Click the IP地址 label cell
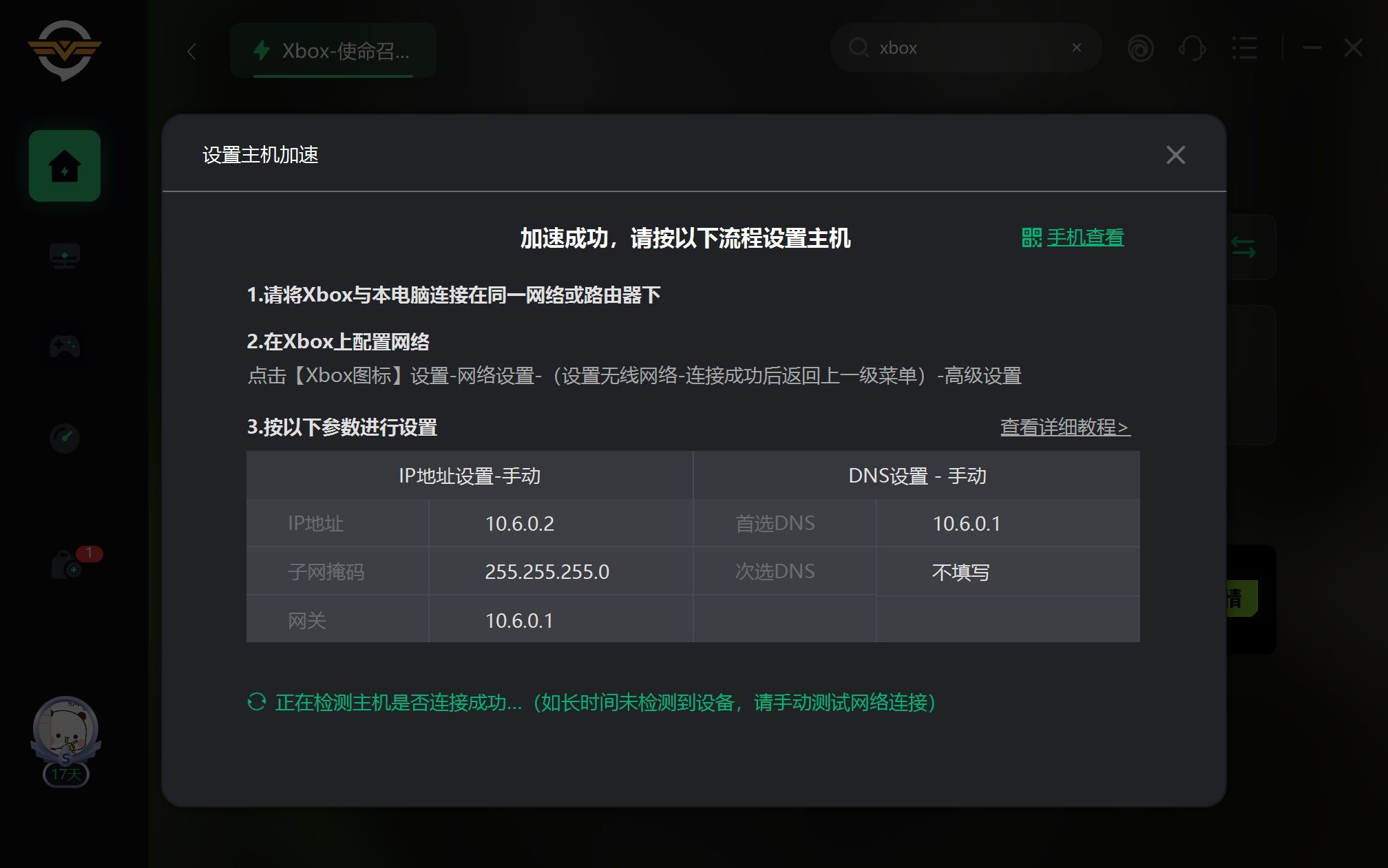 click(x=337, y=524)
